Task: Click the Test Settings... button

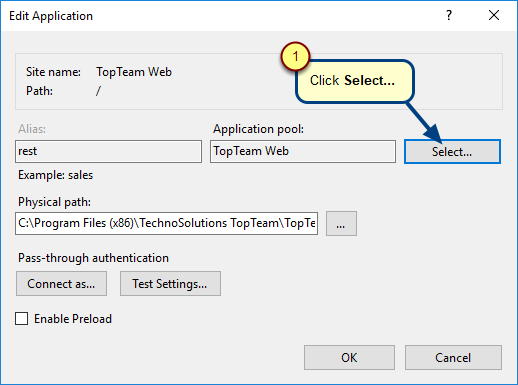Action: [170, 284]
